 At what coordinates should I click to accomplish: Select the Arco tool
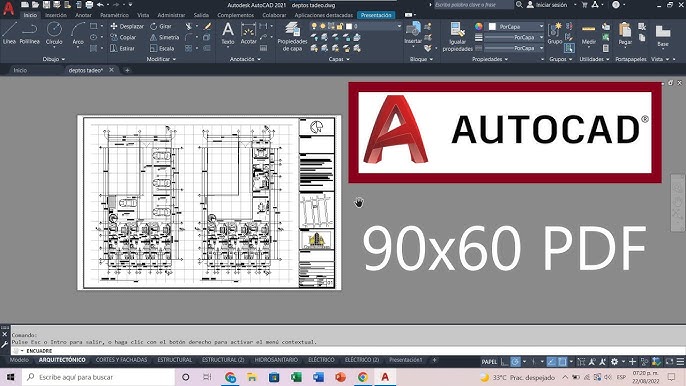(78, 33)
